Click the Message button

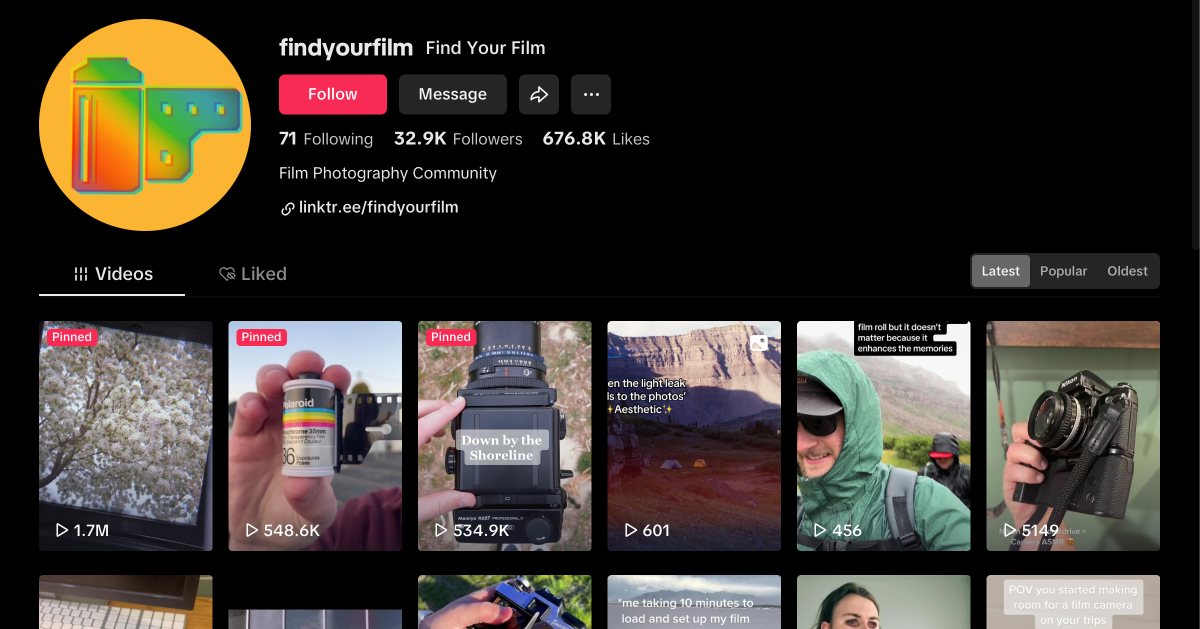[x=452, y=94]
